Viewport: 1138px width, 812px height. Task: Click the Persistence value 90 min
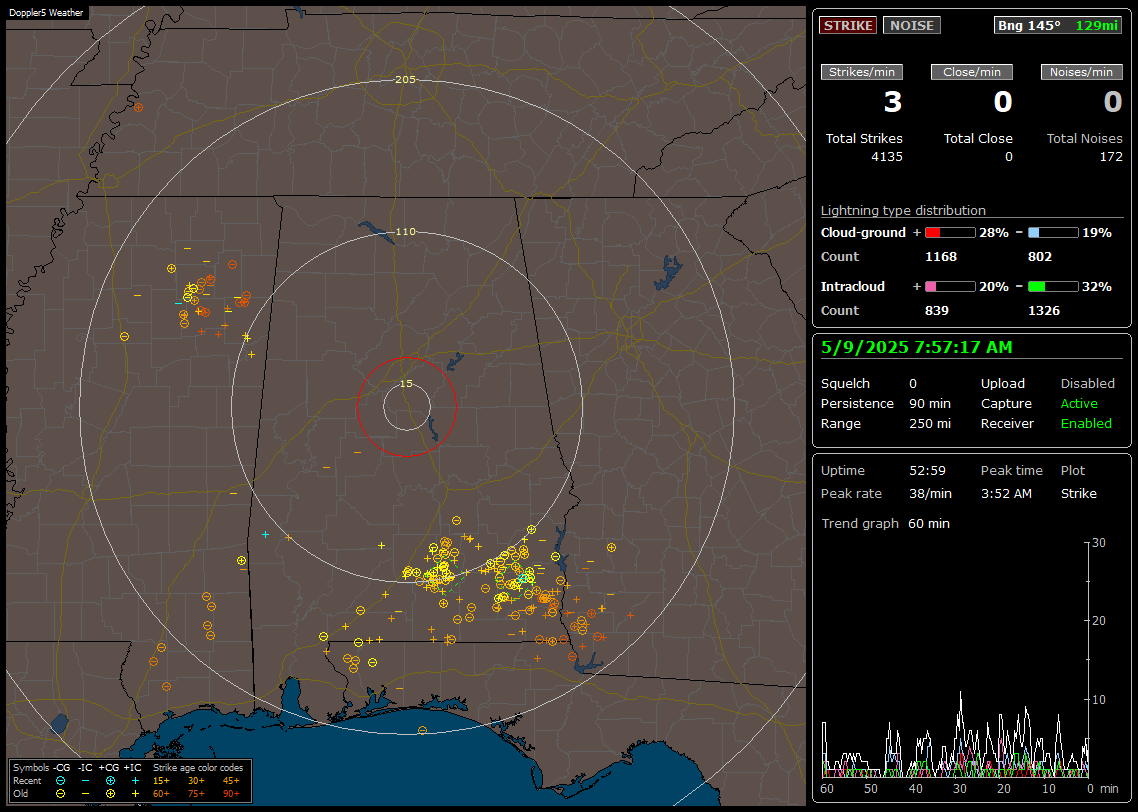[x=930, y=403]
